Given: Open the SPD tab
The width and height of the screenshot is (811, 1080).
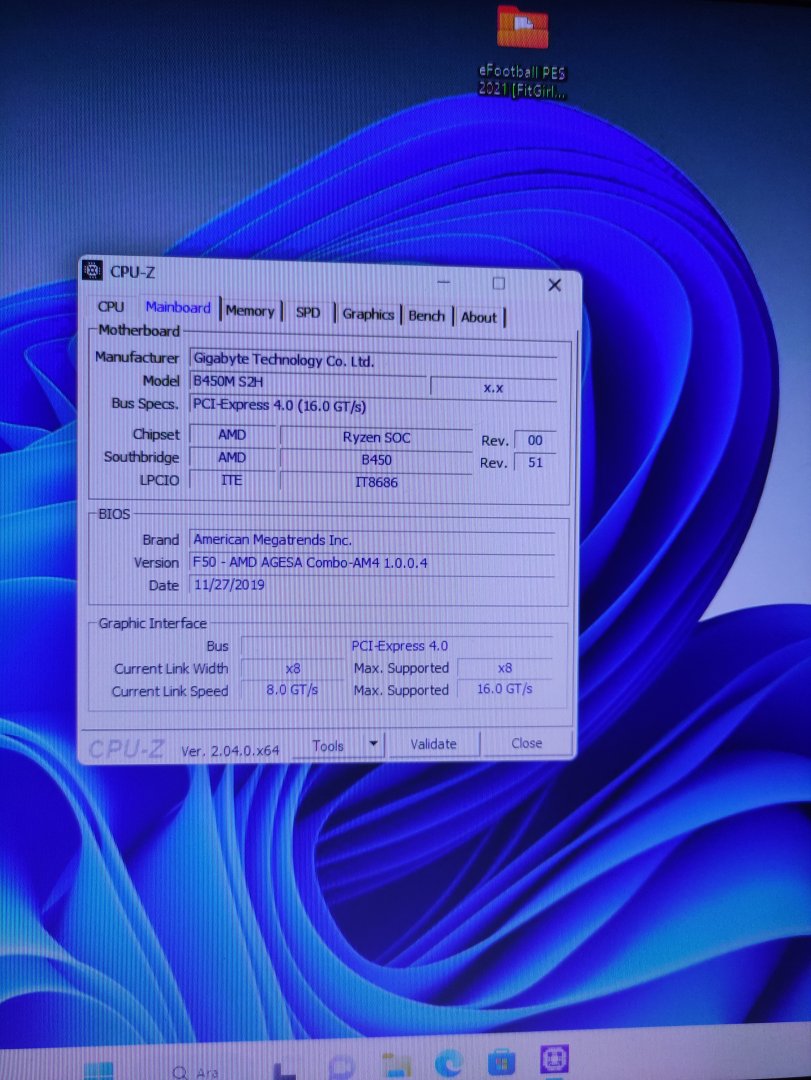Looking at the screenshot, I should [x=308, y=312].
